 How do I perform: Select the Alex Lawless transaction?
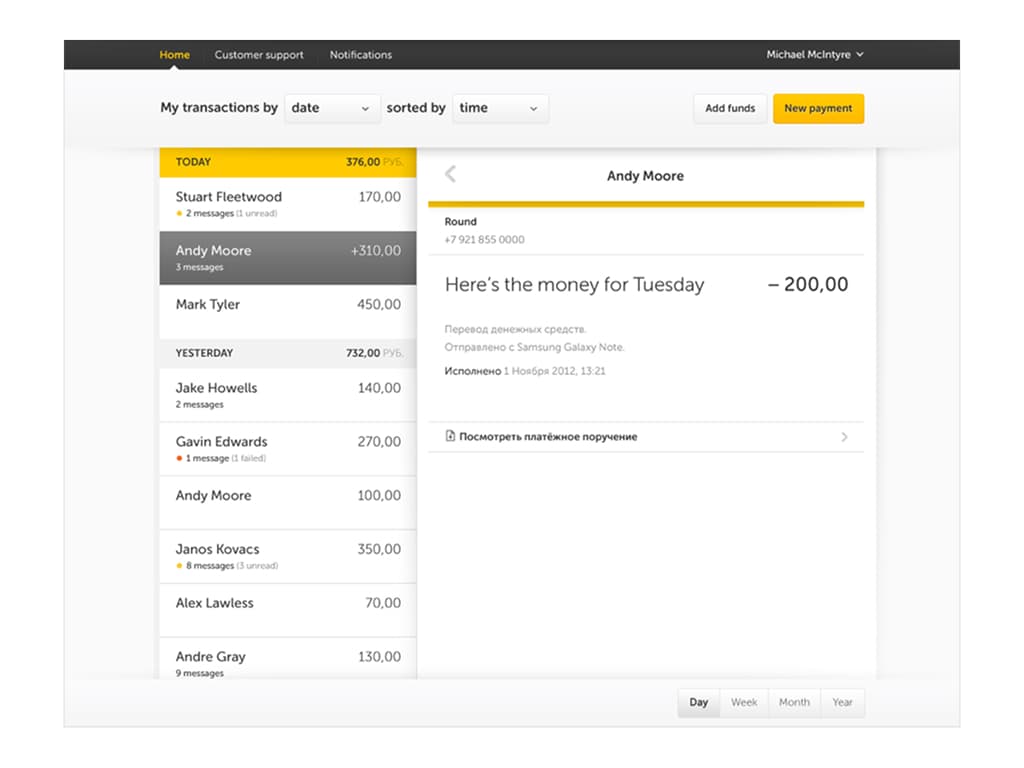click(x=288, y=610)
